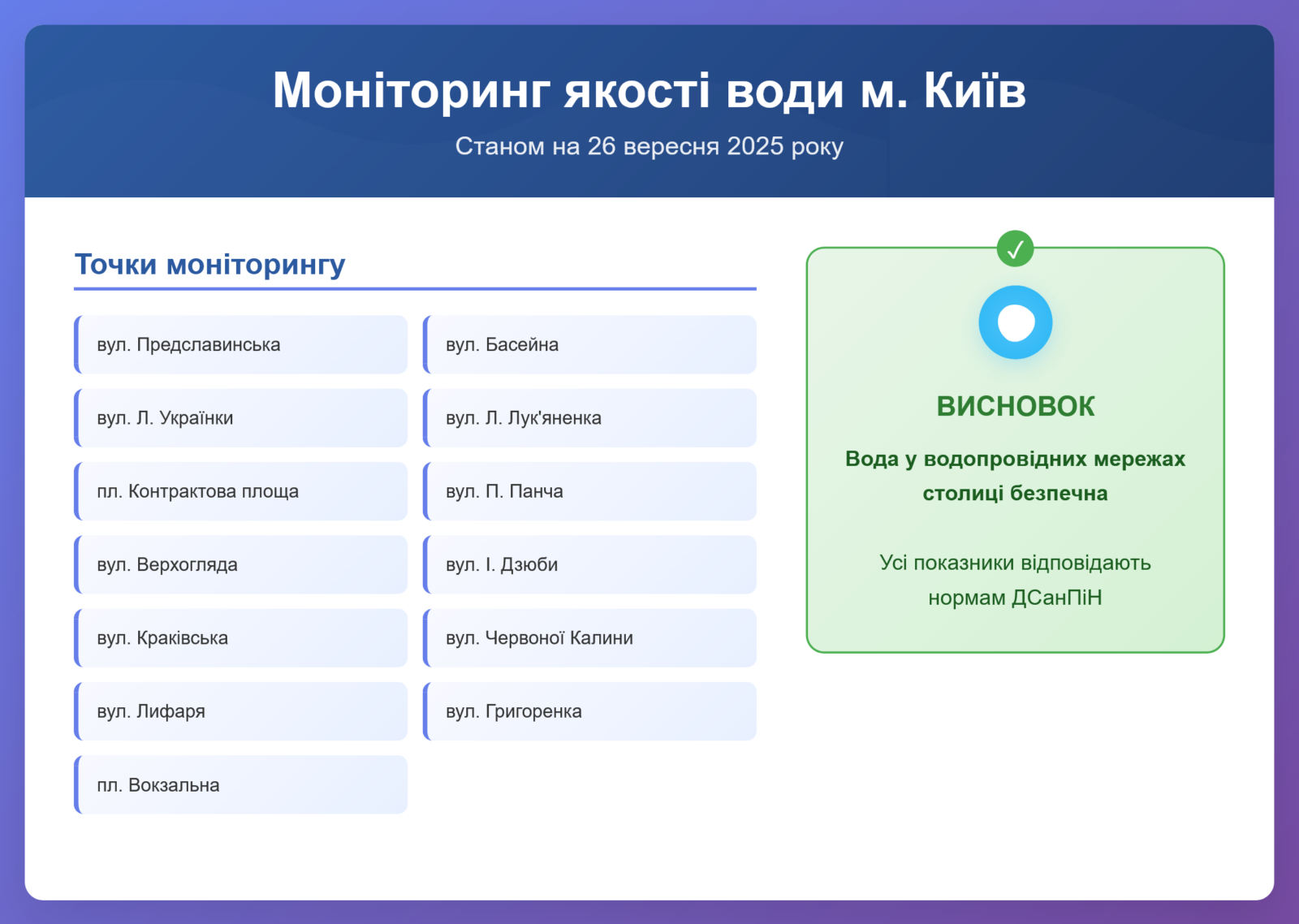Screen dimensions: 1299x924
Task: Click пл. Контрактова площа card
Action: (x=241, y=491)
